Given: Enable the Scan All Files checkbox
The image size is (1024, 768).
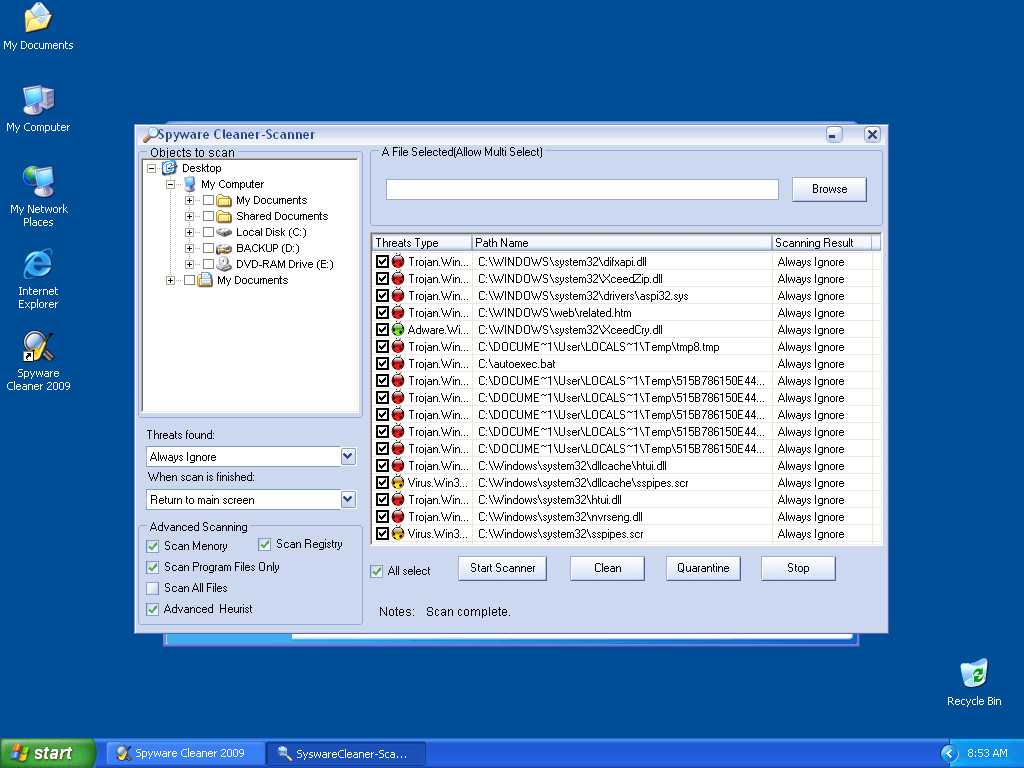Looking at the screenshot, I should 153,588.
